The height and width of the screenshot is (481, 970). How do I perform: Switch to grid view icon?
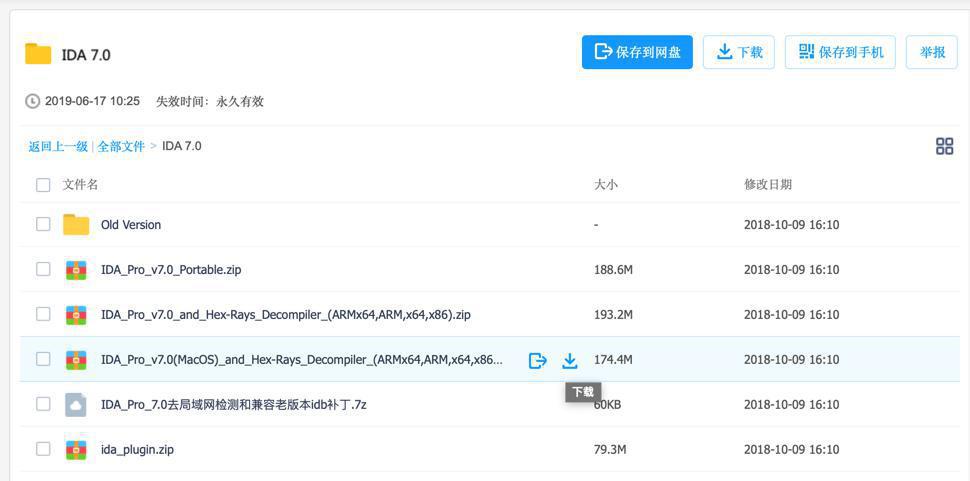(x=944, y=147)
